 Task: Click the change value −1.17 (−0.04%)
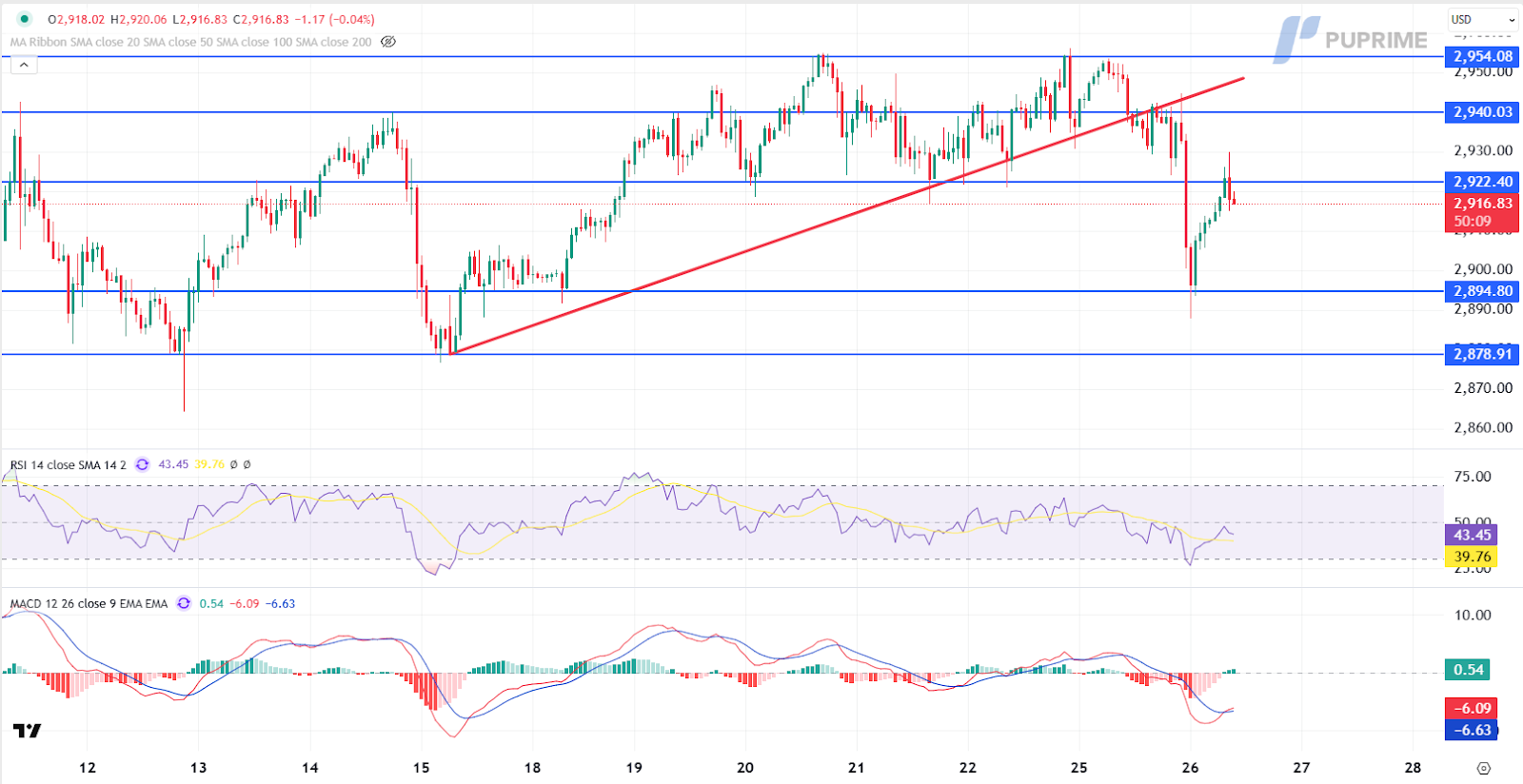click(334, 19)
